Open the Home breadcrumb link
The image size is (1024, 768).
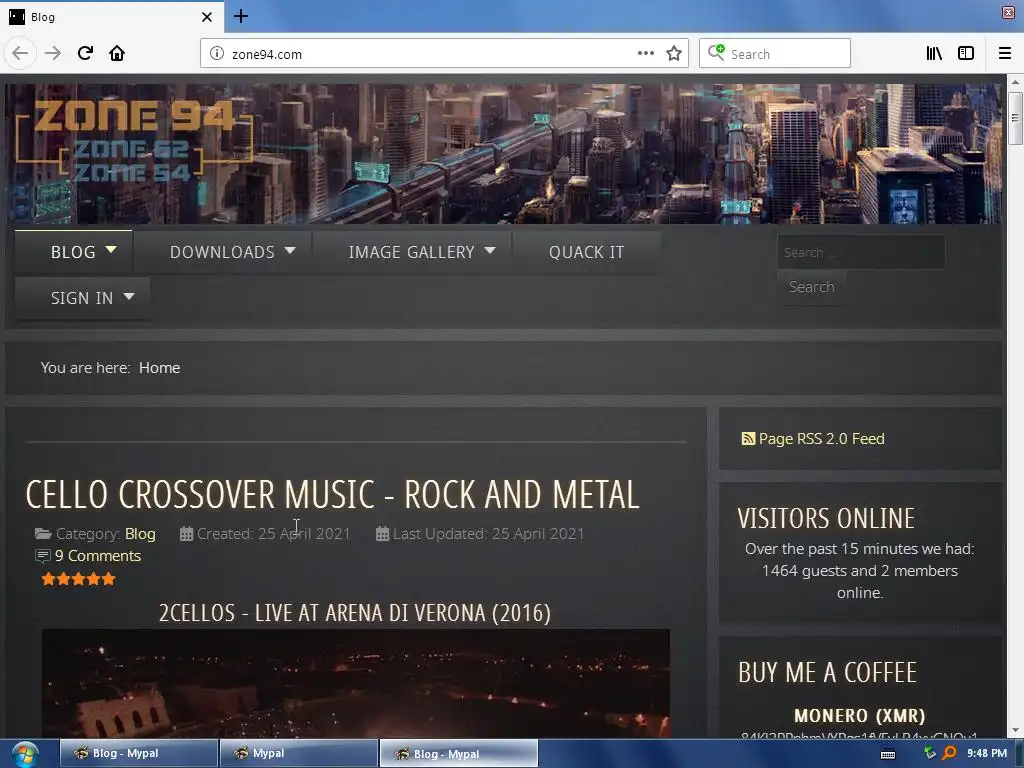[159, 368]
